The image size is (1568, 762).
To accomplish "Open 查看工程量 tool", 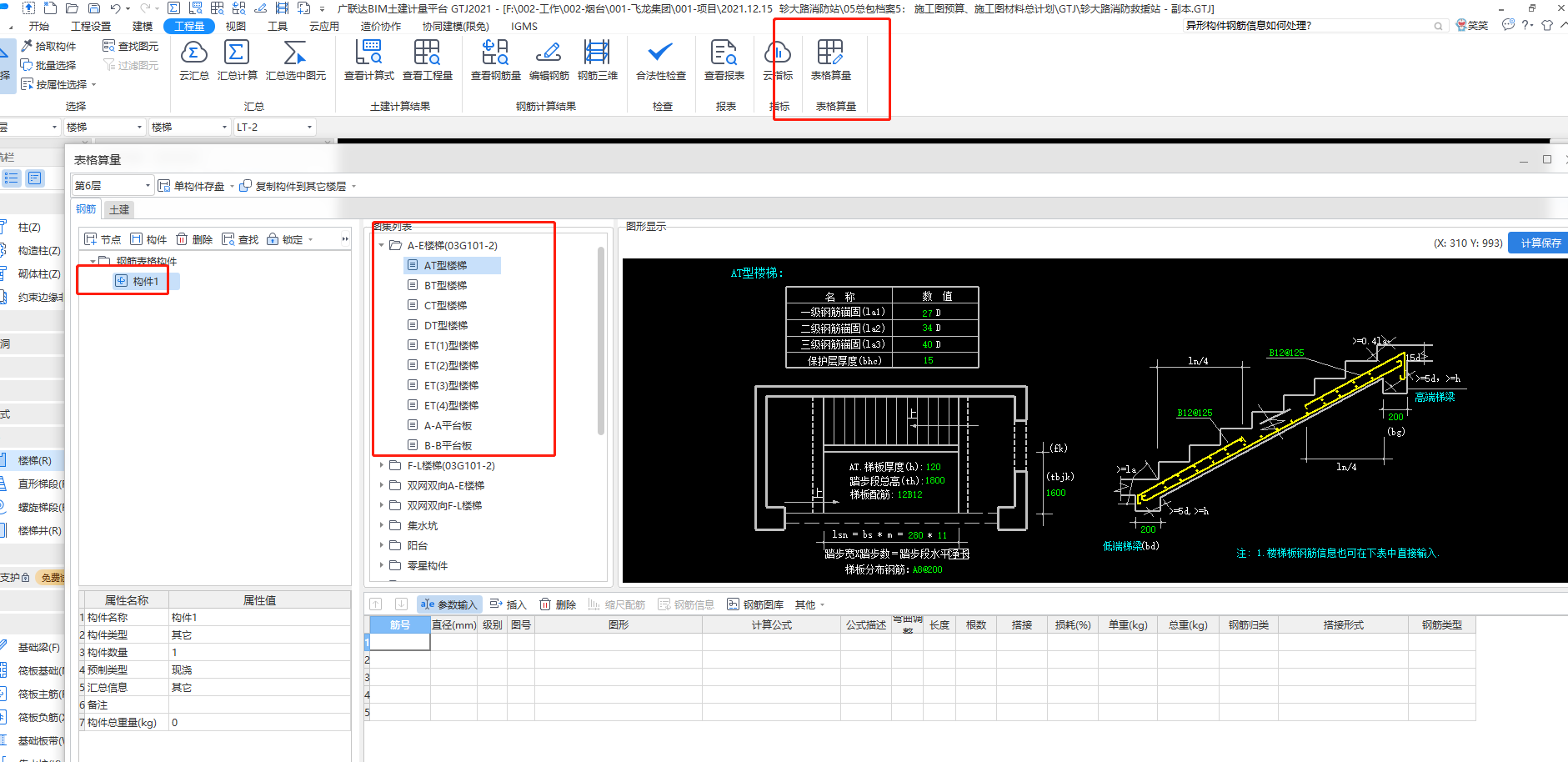I will coord(427,61).
